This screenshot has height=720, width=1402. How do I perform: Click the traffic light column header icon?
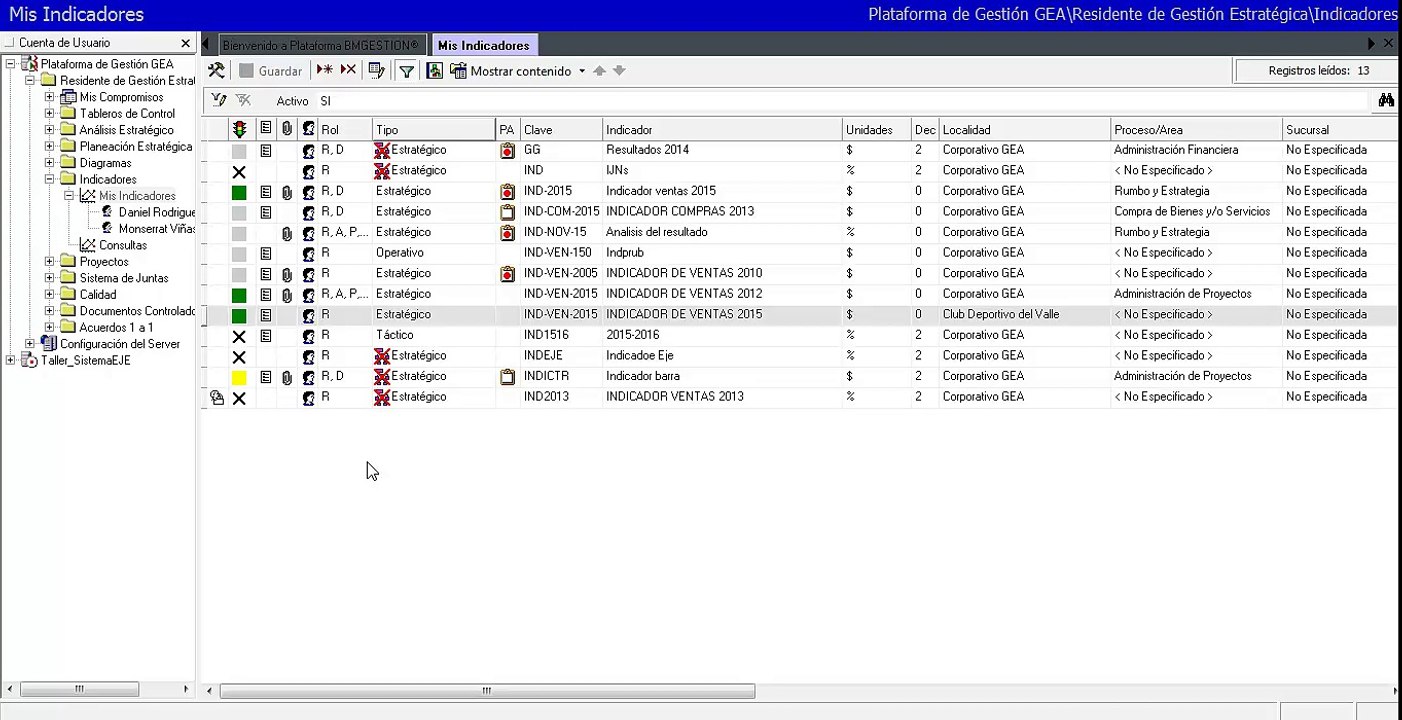coord(239,129)
